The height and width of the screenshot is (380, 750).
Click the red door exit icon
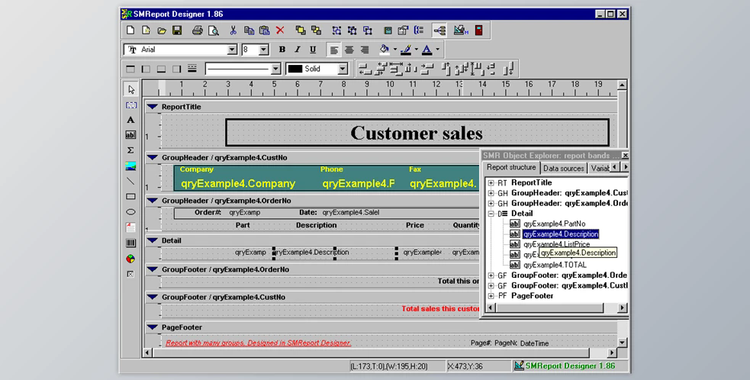[478, 31]
